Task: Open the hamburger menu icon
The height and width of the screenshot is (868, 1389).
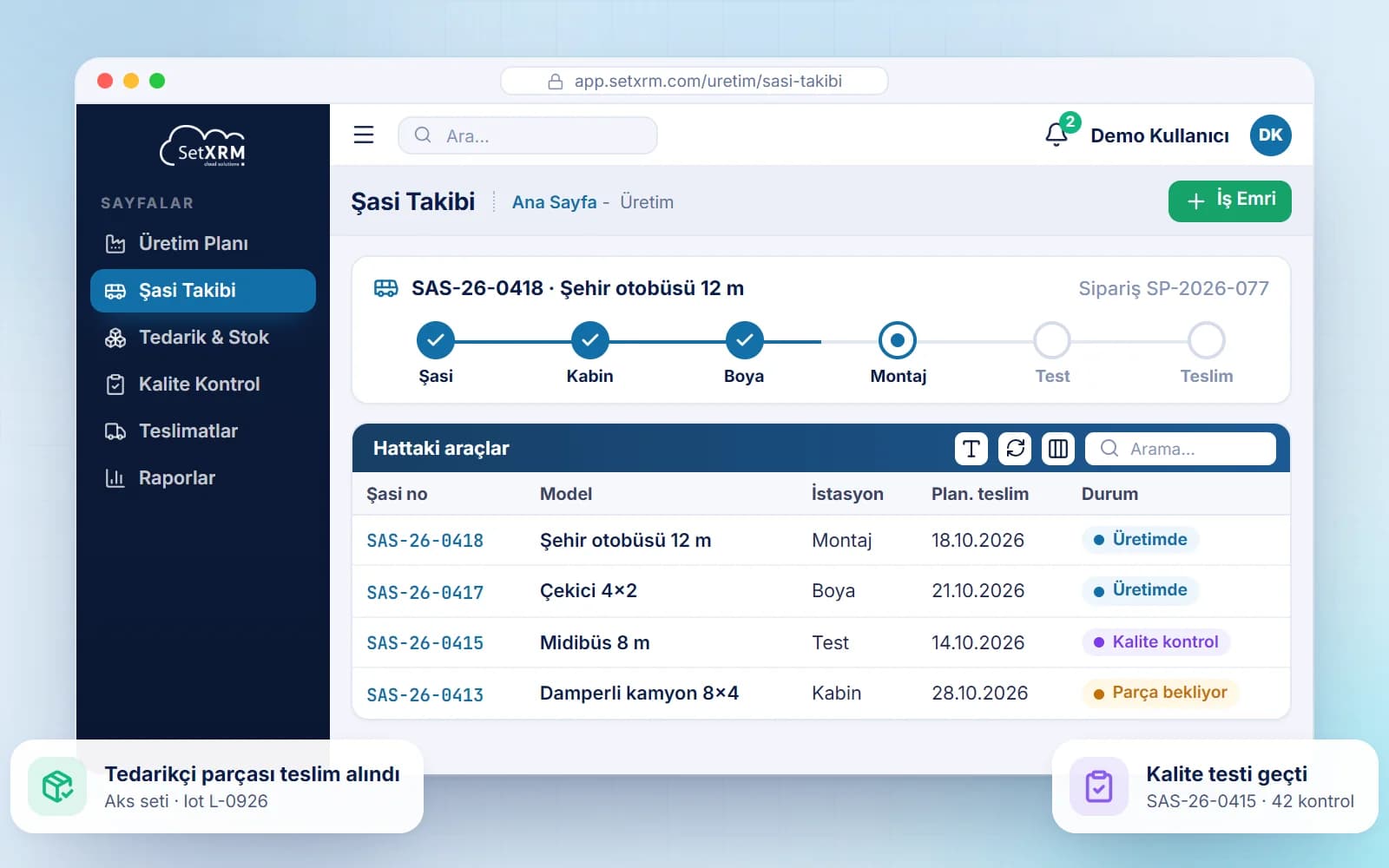Action: point(364,135)
